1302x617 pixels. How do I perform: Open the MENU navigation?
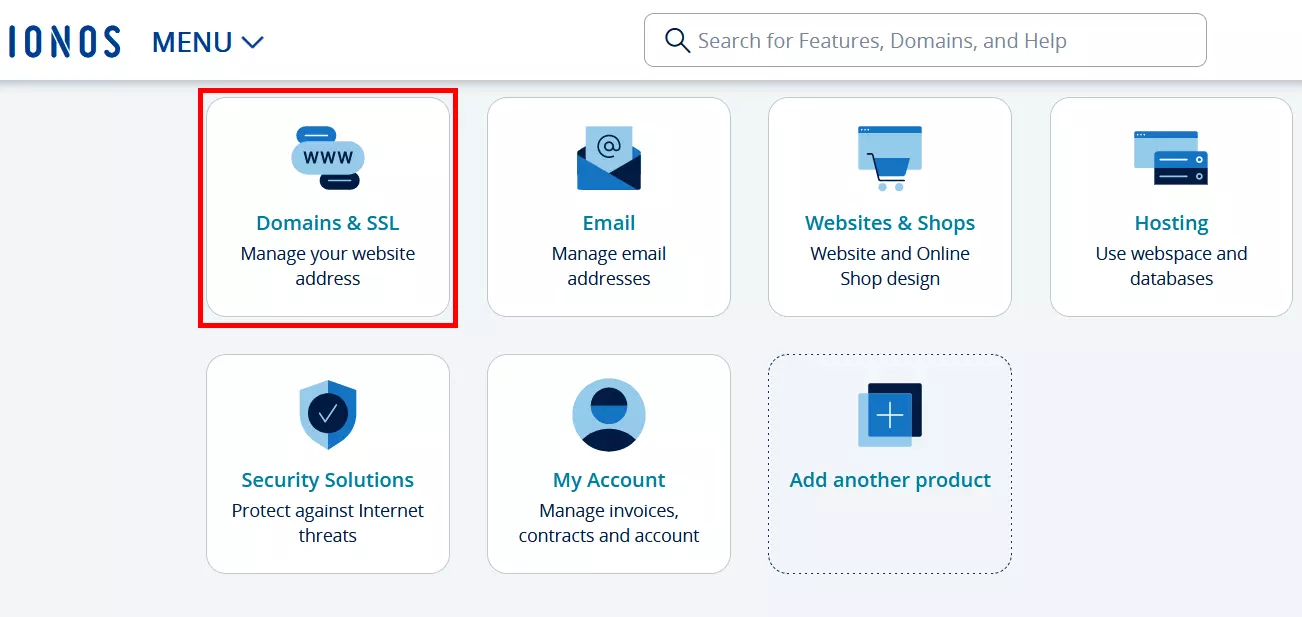tap(192, 42)
